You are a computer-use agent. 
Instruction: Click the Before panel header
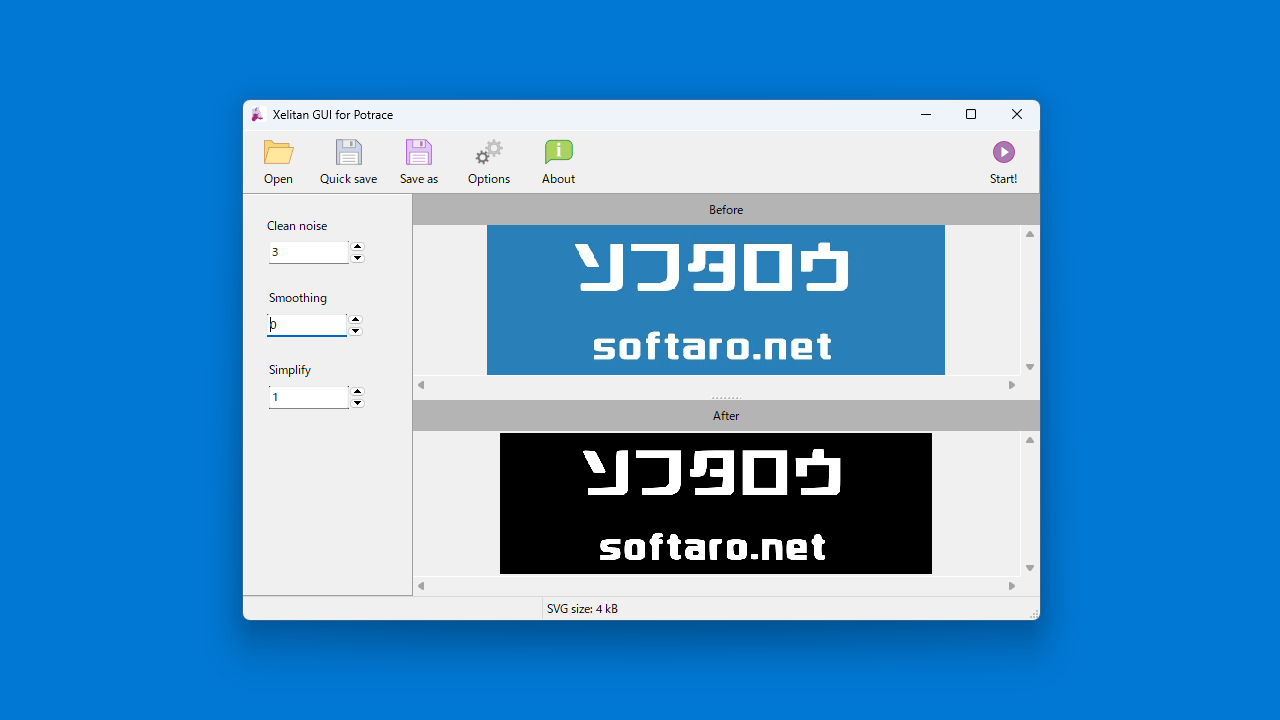[x=726, y=210]
